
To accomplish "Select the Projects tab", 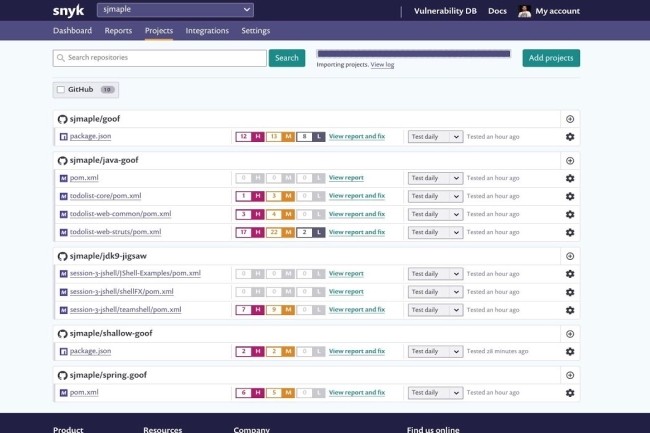I will point(159,31).
